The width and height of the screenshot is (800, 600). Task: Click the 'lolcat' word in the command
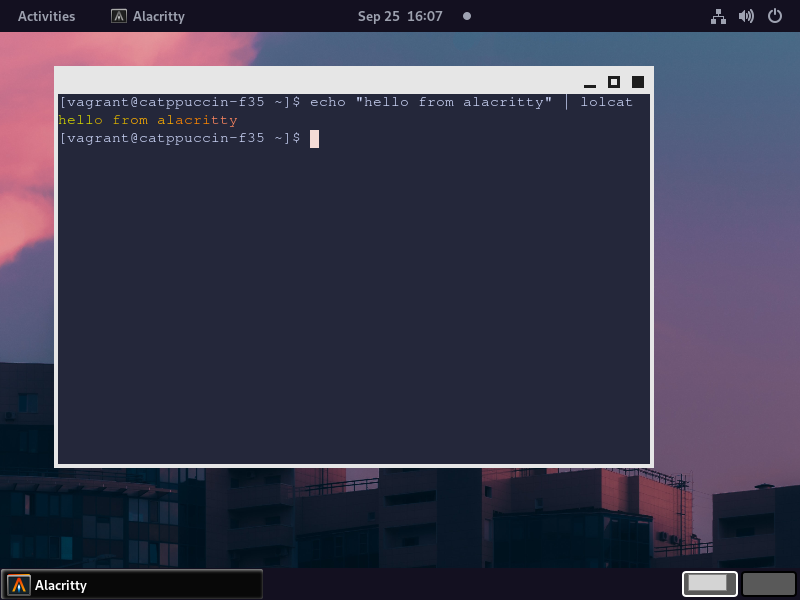click(606, 102)
